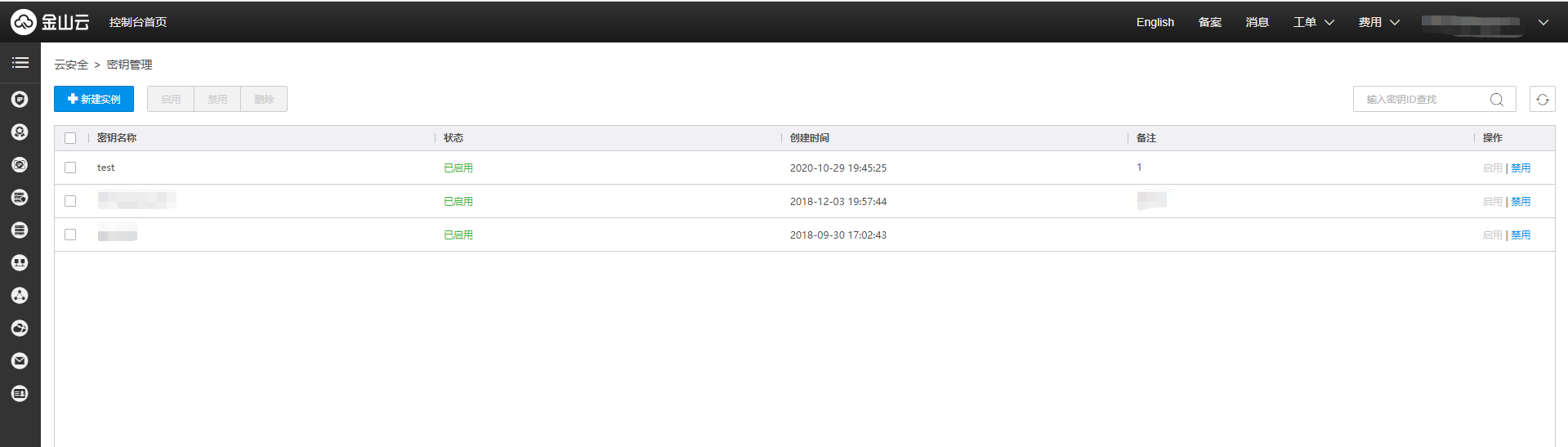Click the Kingsoft Cloud logo
Viewport: 1568px width, 447px height.
pyautogui.click(x=50, y=22)
